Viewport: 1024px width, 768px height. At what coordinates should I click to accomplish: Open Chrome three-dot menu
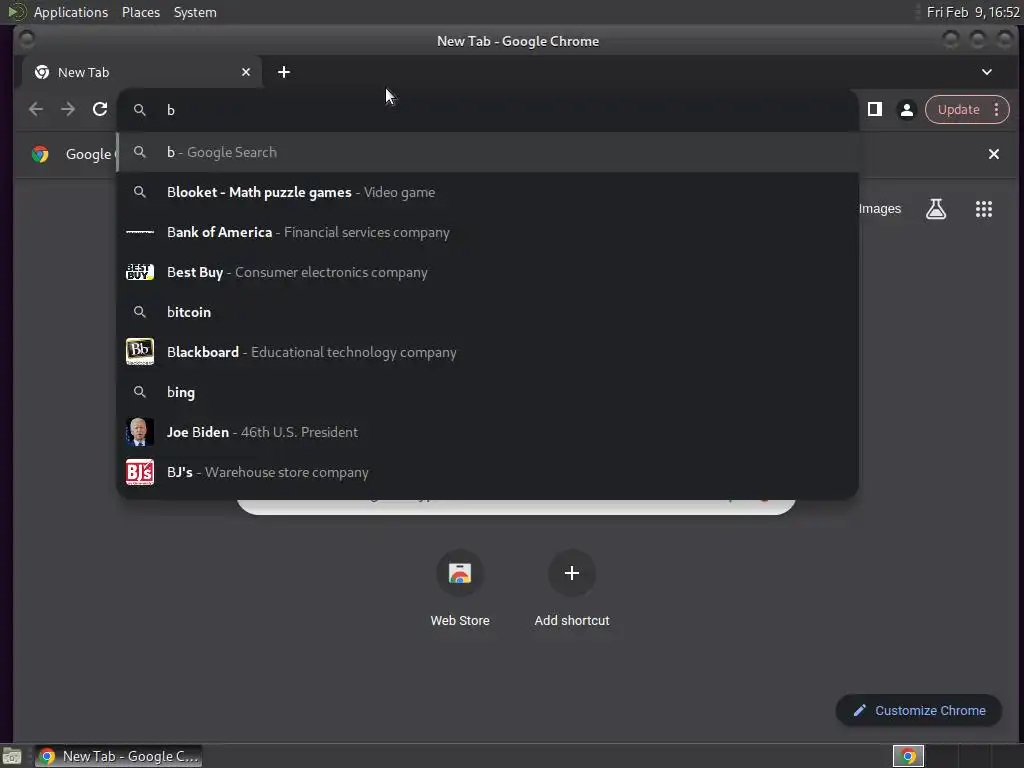(x=997, y=110)
